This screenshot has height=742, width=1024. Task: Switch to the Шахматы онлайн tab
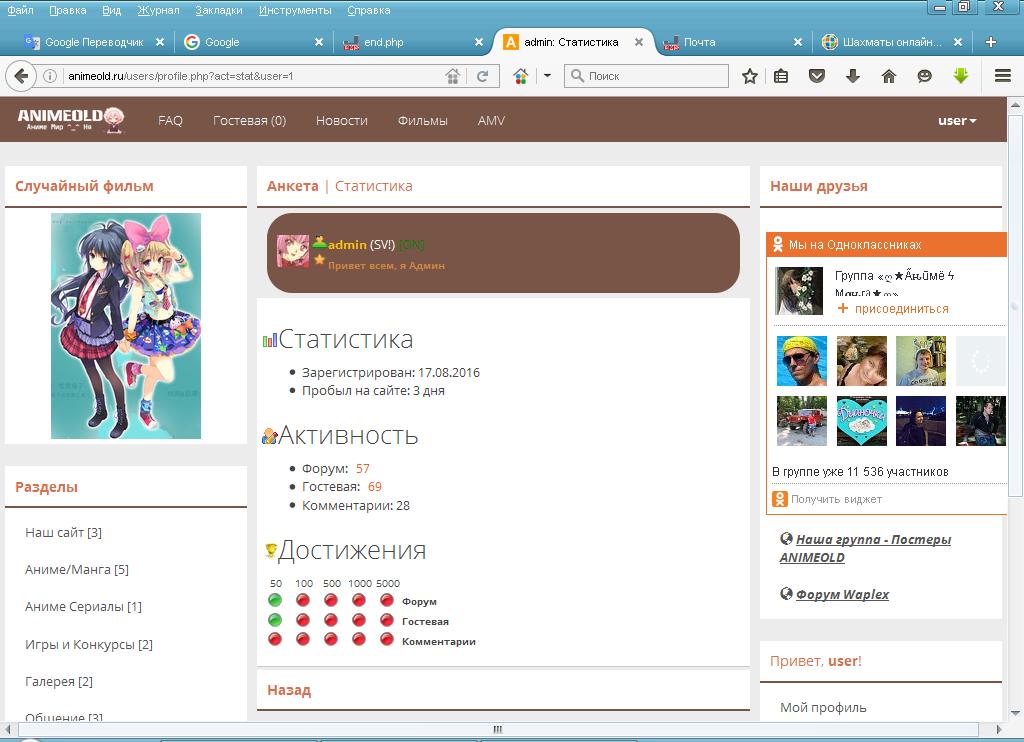click(891, 42)
